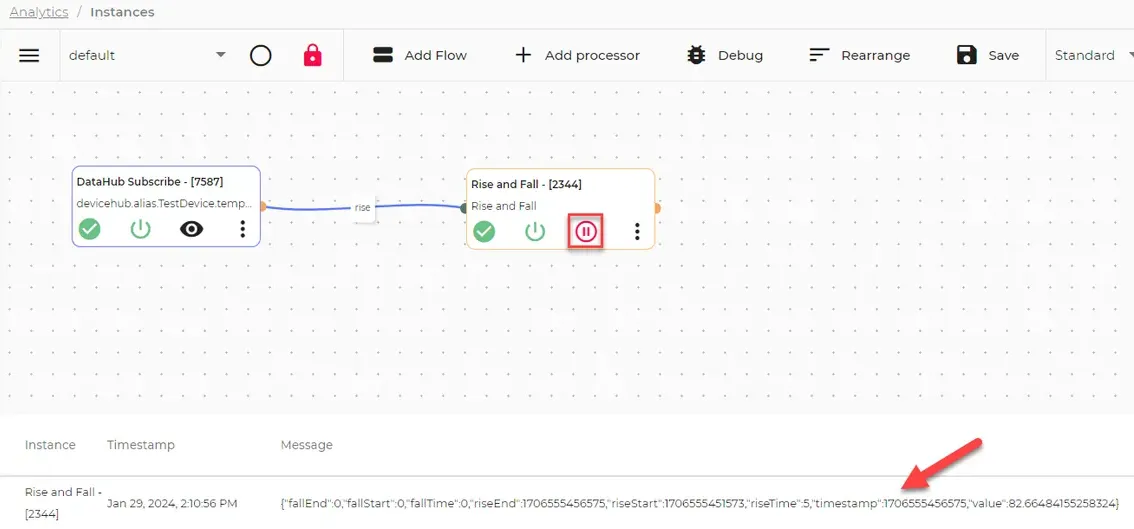Open the Standard dropdown
The width and height of the screenshot is (1134, 529).
1094,55
